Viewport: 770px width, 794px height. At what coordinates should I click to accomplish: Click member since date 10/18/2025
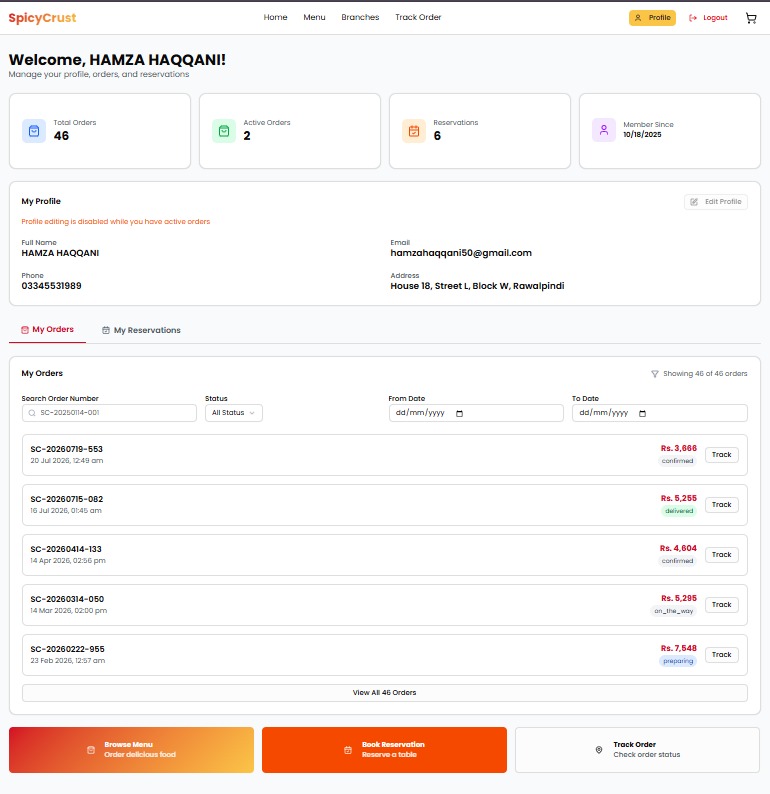click(x=642, y=134)
